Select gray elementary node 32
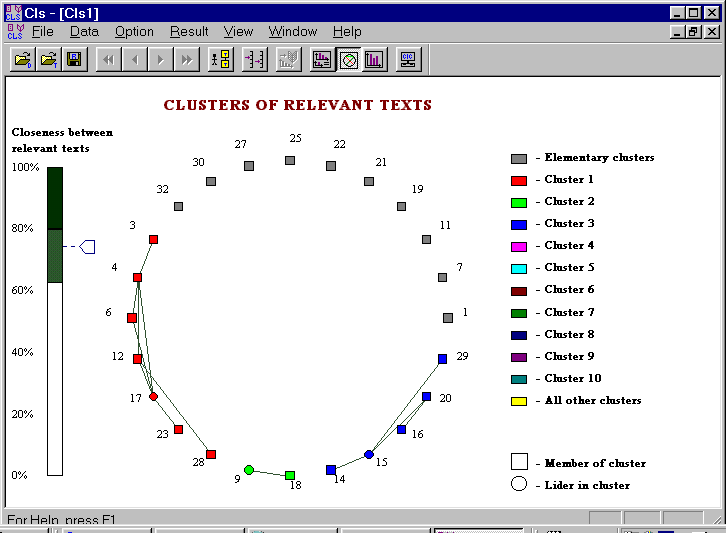This screenshot has width=726, height=533. (178, 206)
